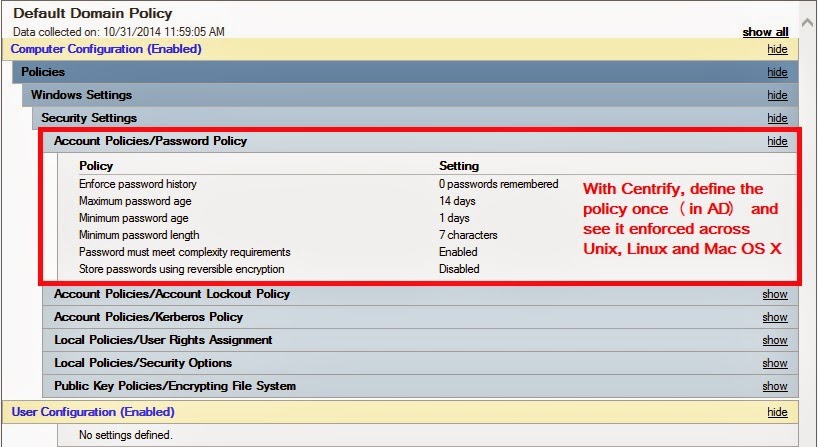The image size is (818, 447).
Task: Expand Local Policies/User Rights Assignment header
Action: (x=420, y=340)
